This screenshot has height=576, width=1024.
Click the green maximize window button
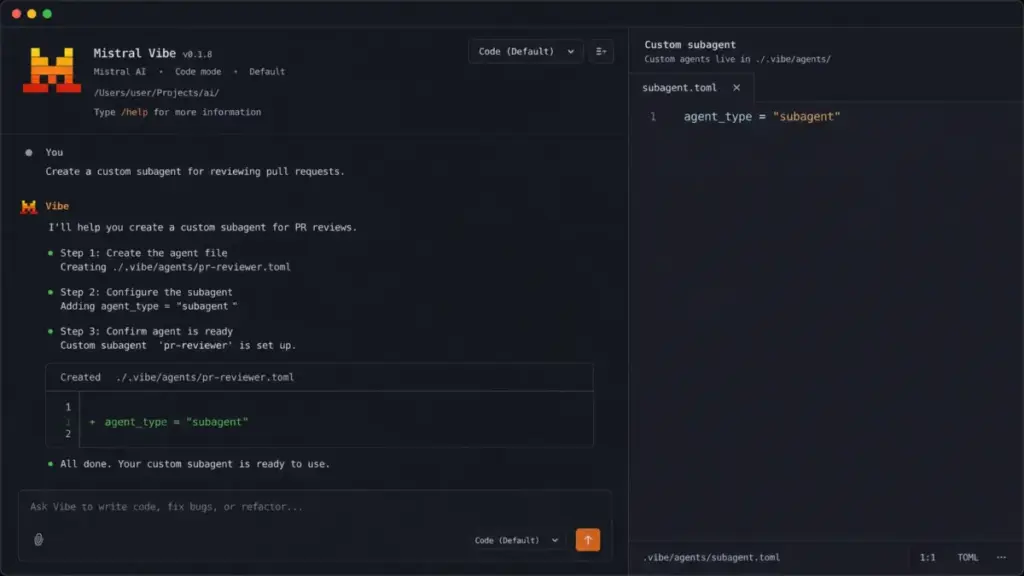[x=47, y=14]
